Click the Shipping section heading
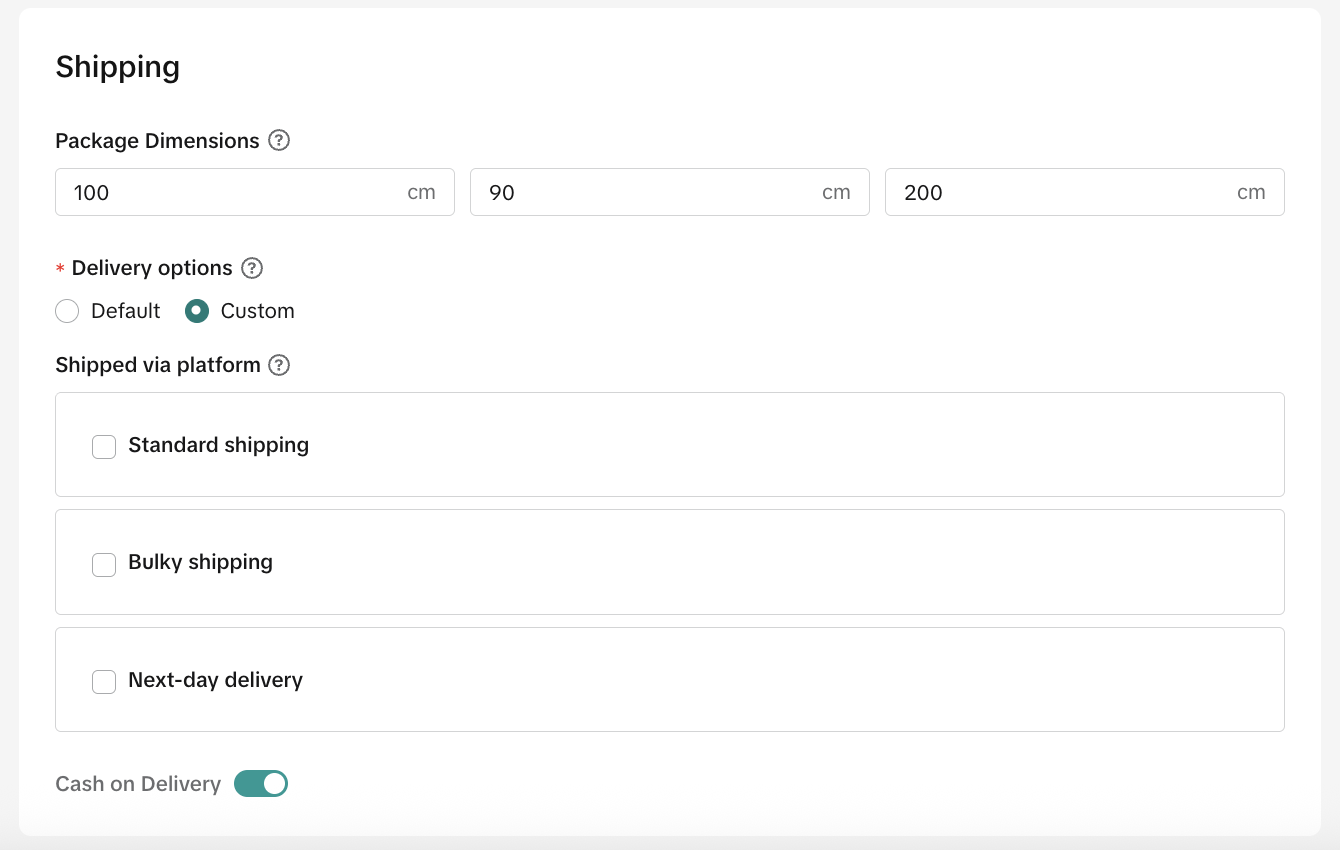The height and width of the screenshot is (850, 1340). 118,67
